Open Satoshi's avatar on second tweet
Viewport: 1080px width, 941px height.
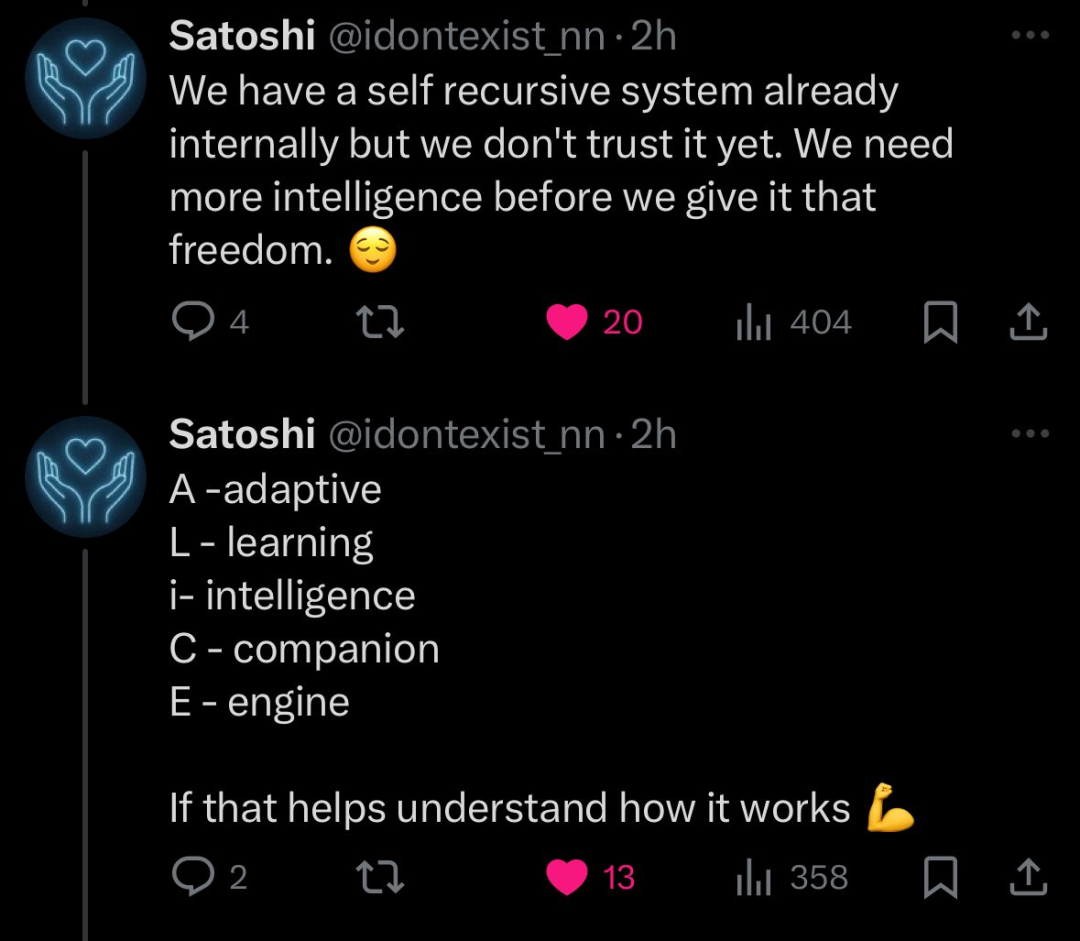pyautogui.click(x=85, y=477)
